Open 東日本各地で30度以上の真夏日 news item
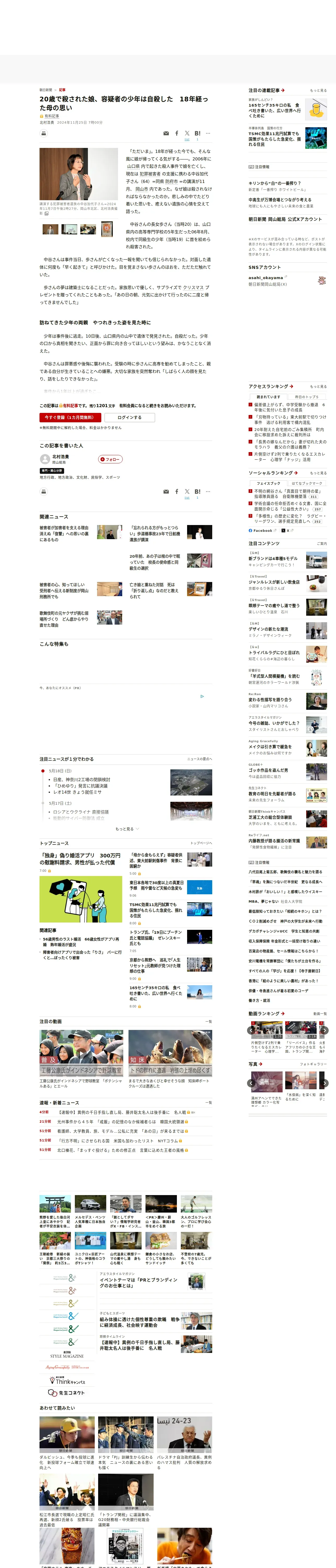Image resolution: width=336 pixels, height=1568 pixels. (x=157, y=885)
